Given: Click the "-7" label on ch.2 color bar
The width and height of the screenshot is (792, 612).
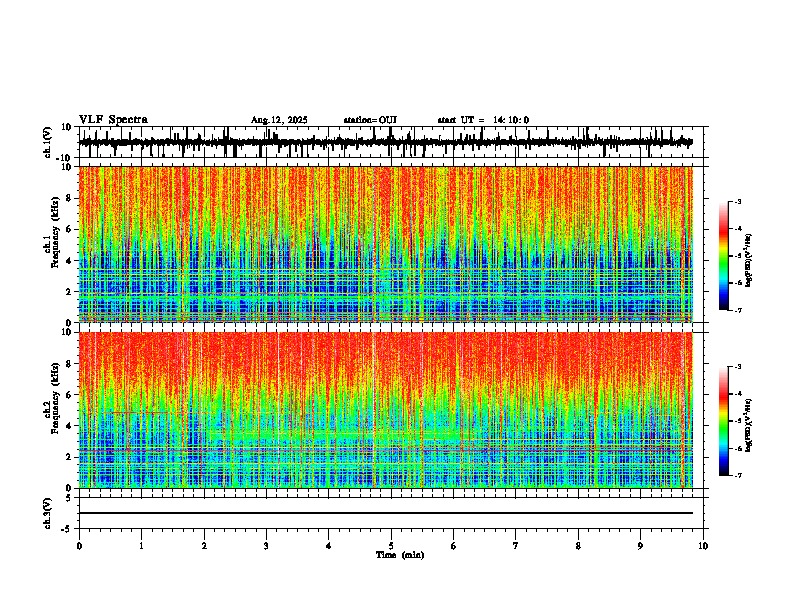Looking at the screenshot, I should pos(738,475).
